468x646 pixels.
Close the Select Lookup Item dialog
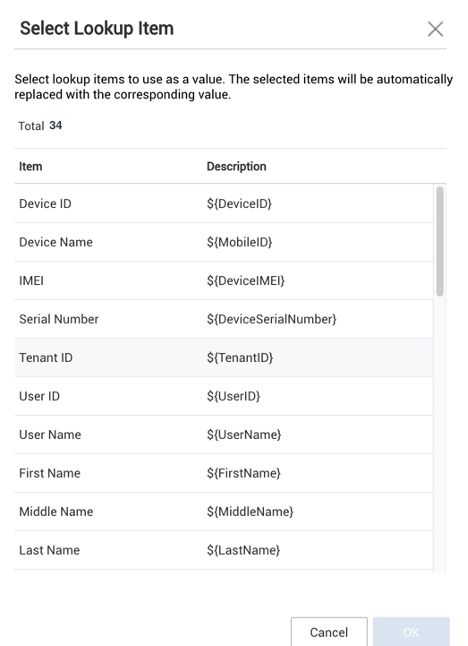click(435, 29)
